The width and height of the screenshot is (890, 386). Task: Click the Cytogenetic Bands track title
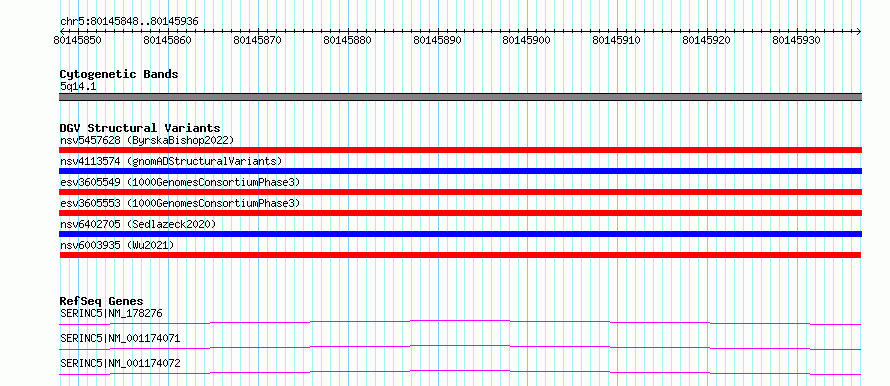tap(119, 74)
